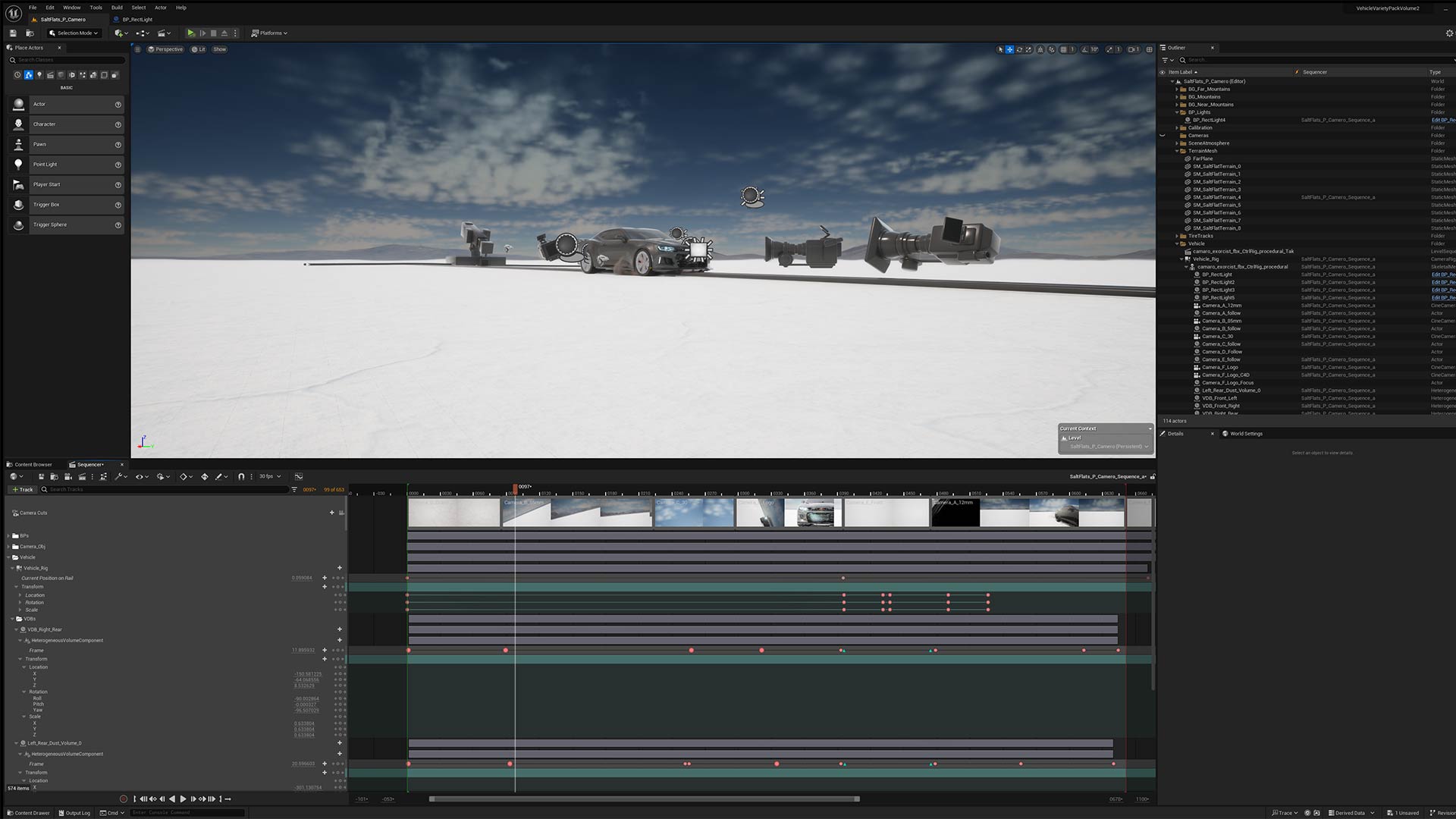The image size is (1456, 819).
Task: Select the Translate gizmo tool in viewport
Action: click(1009, 49)
